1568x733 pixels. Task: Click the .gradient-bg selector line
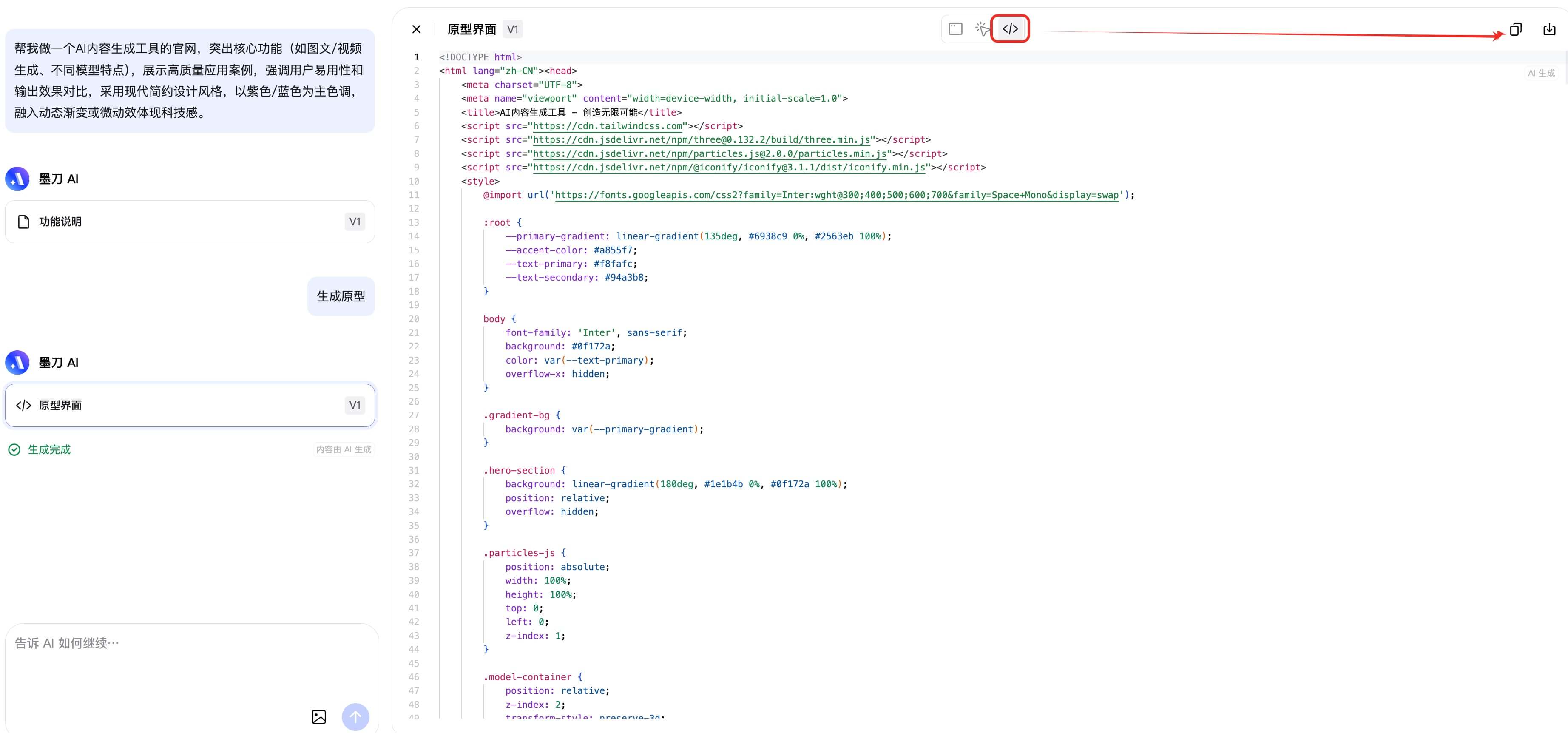522,415
